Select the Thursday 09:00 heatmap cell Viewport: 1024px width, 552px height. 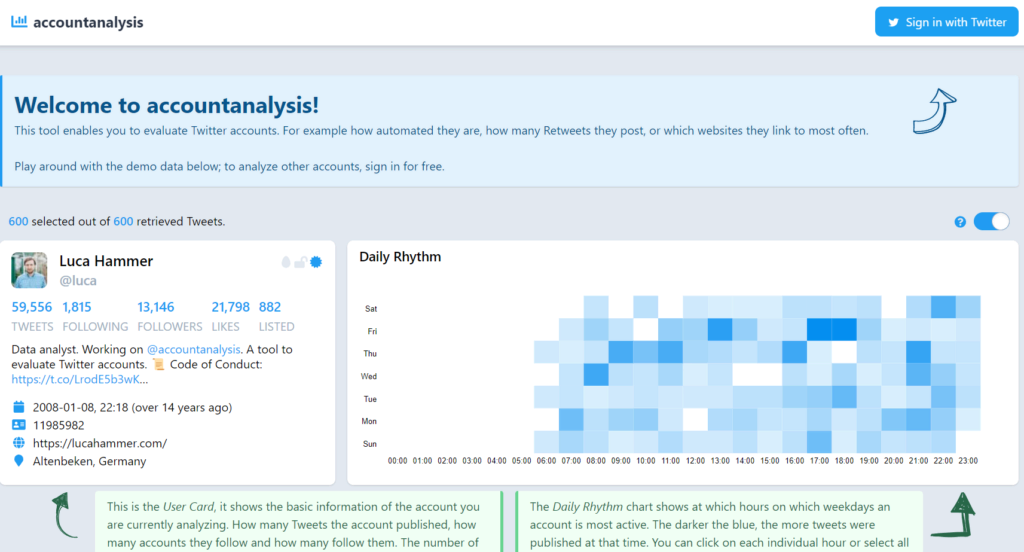coord(620,352)
